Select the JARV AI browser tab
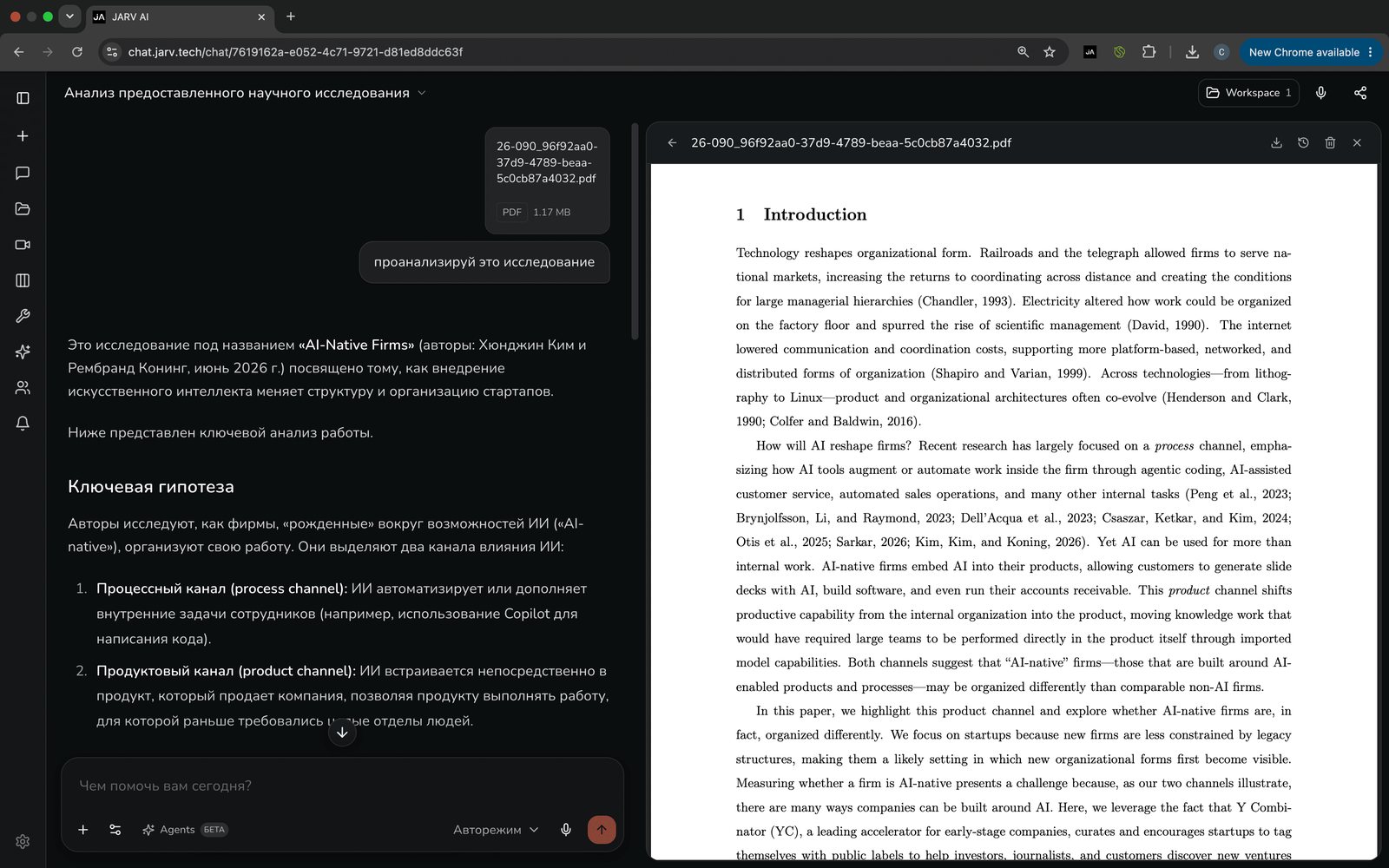Image resolution: width=1389 pixels, height=868 pixels. tap(180, 16)
